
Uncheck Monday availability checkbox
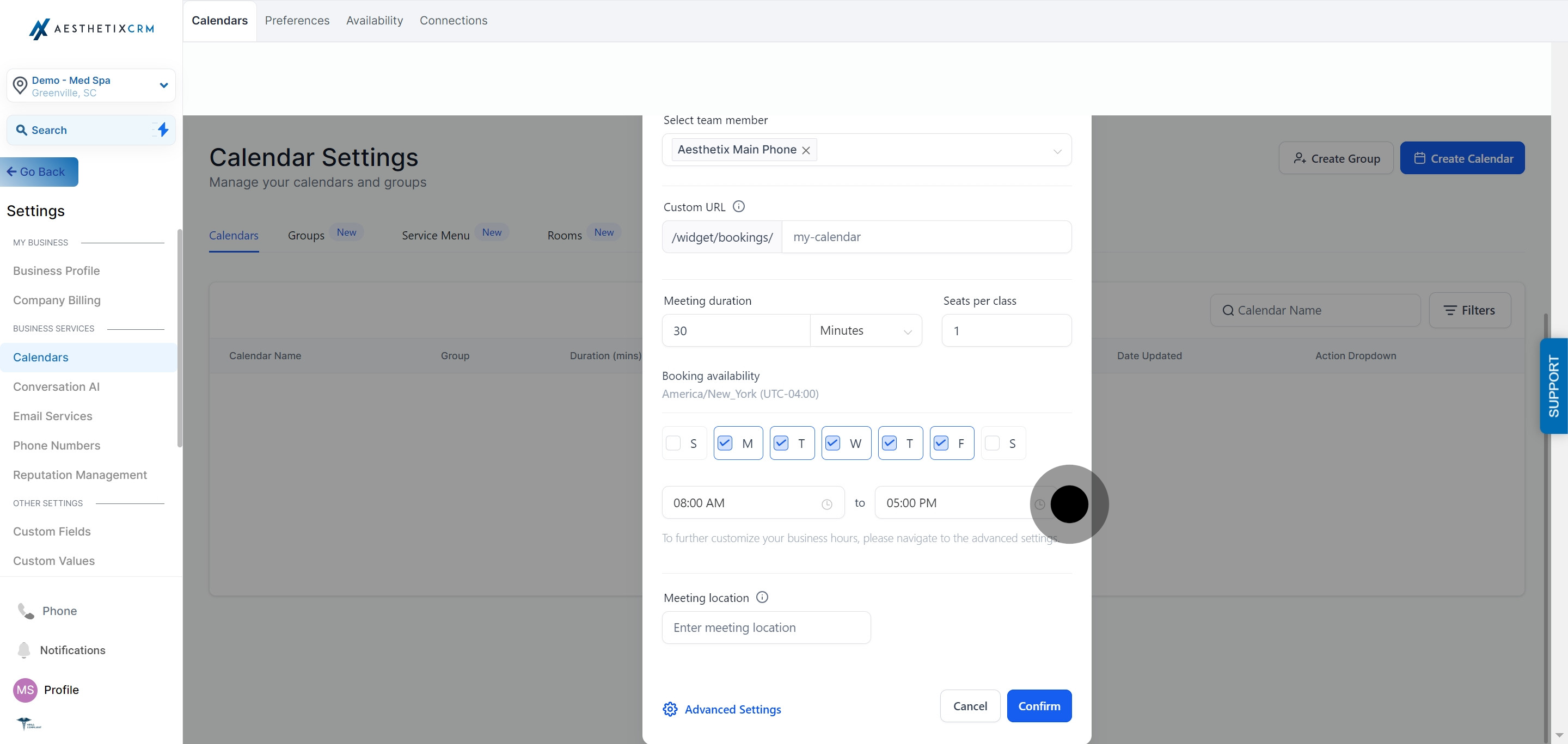(725, 443)
